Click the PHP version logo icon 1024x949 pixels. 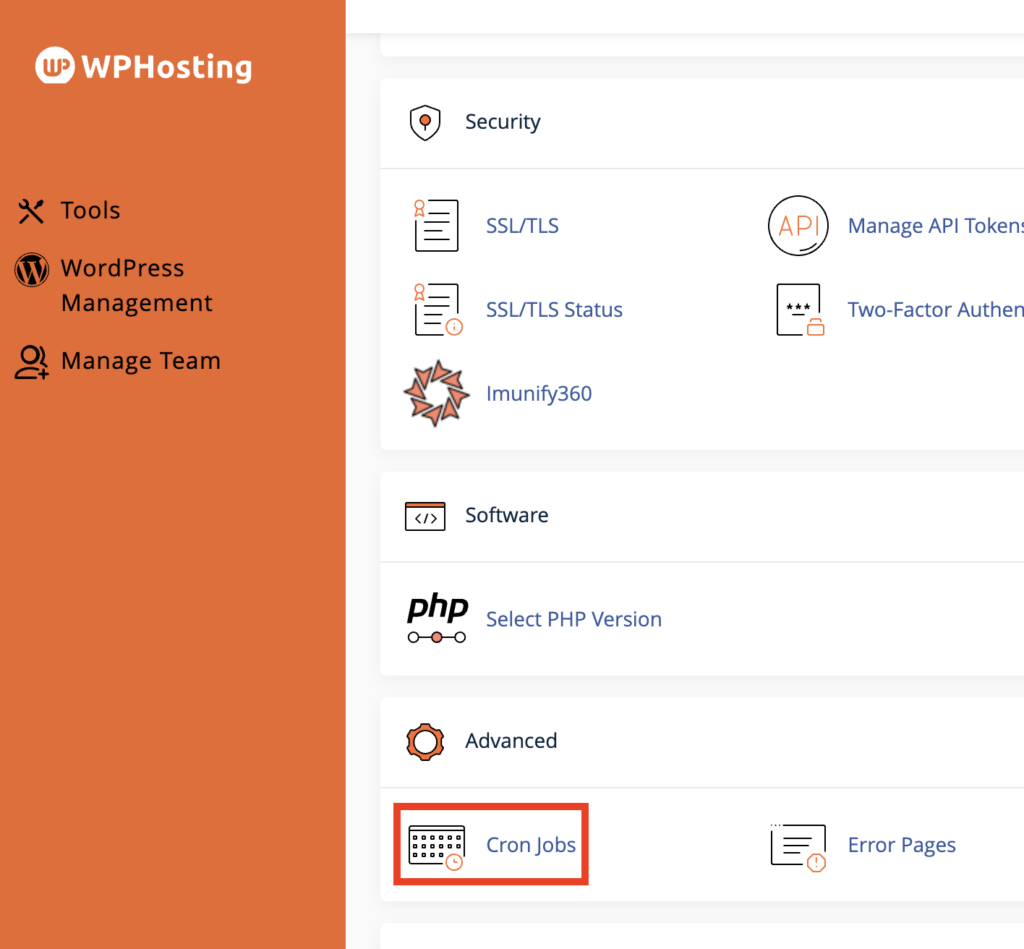click(436, 619)
